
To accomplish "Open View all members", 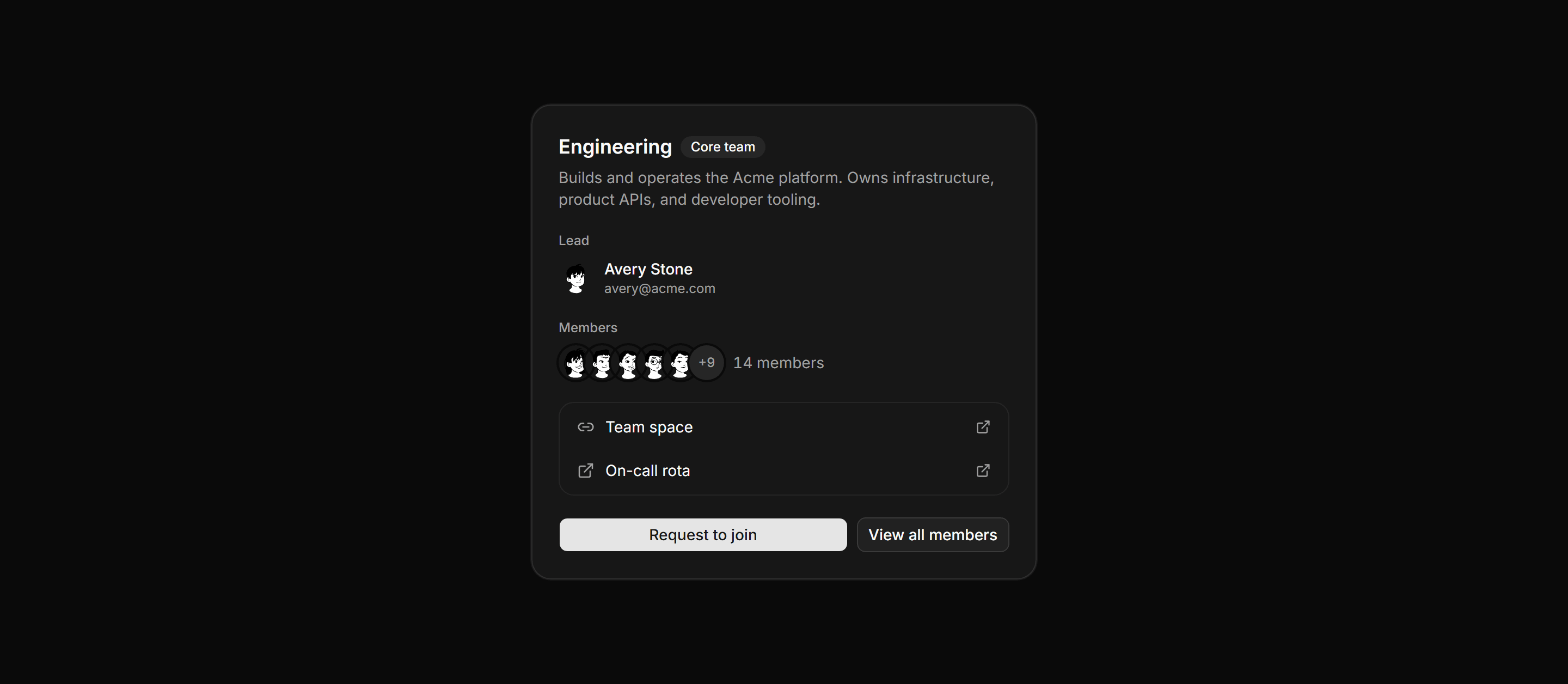I will pos(933,535).
